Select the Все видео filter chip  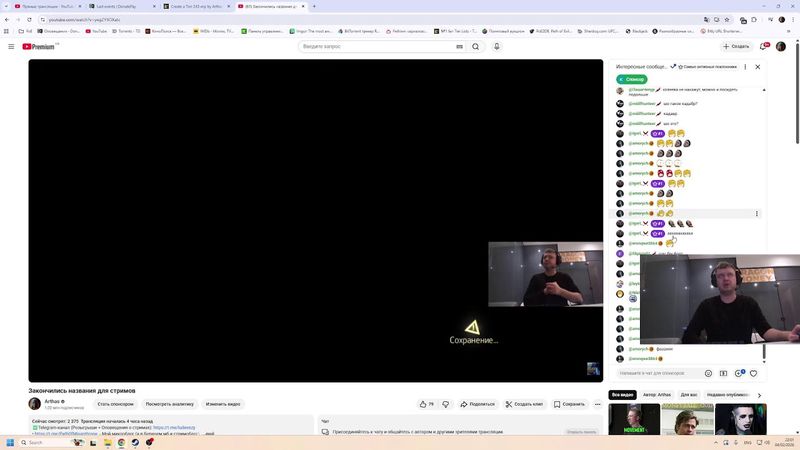click(x=623, y=395)
